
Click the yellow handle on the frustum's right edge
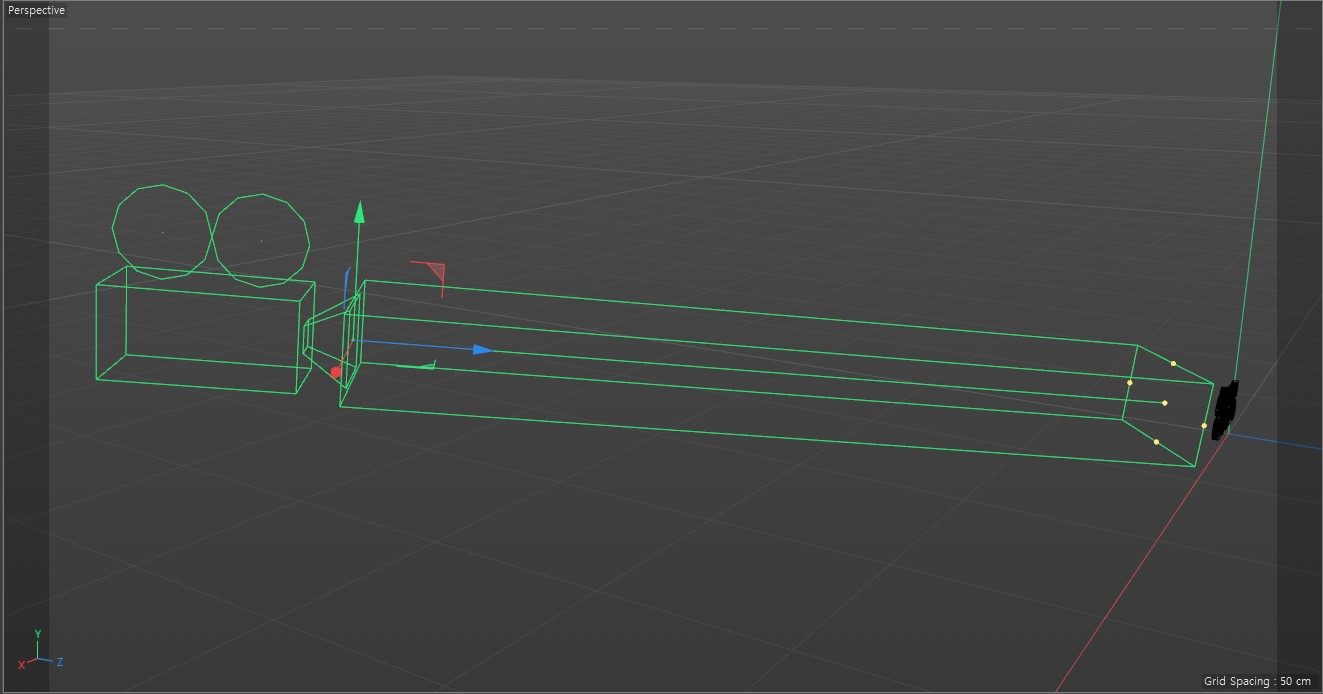tap(1204, 426)
